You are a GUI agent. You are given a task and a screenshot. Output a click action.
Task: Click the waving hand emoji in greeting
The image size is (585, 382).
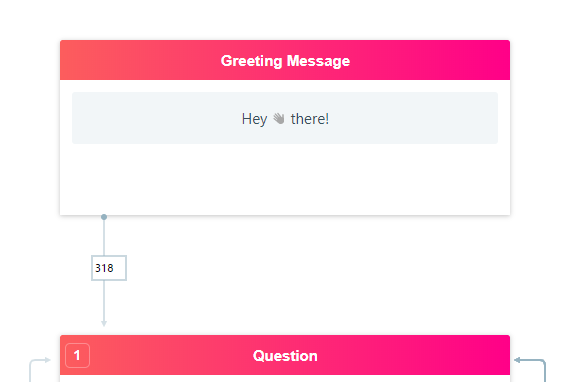click(x=279, y=119)
